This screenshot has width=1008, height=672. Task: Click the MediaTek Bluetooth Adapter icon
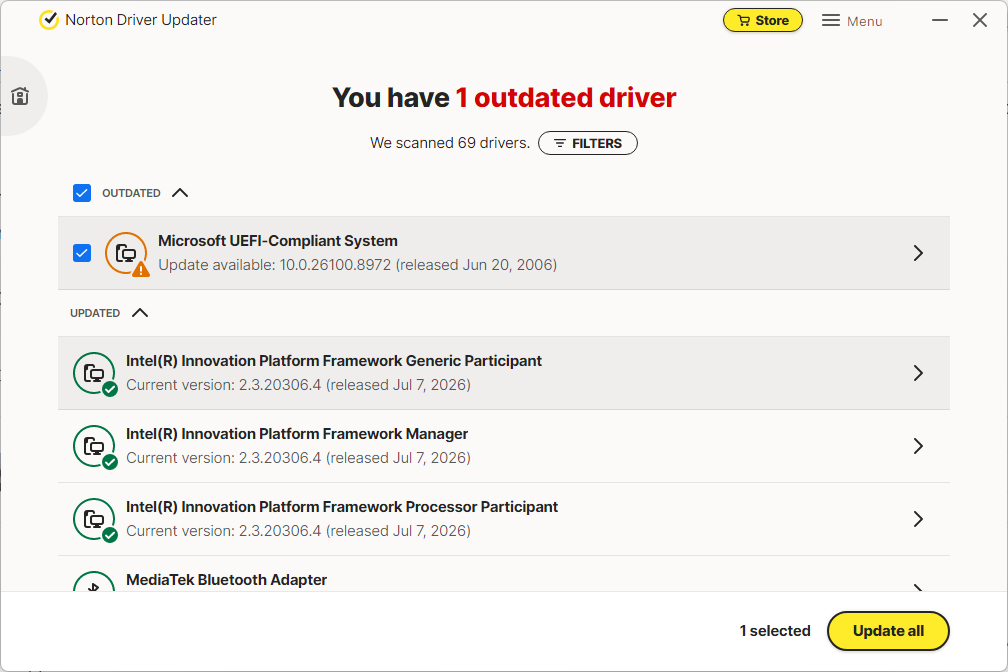coord(94,582)
